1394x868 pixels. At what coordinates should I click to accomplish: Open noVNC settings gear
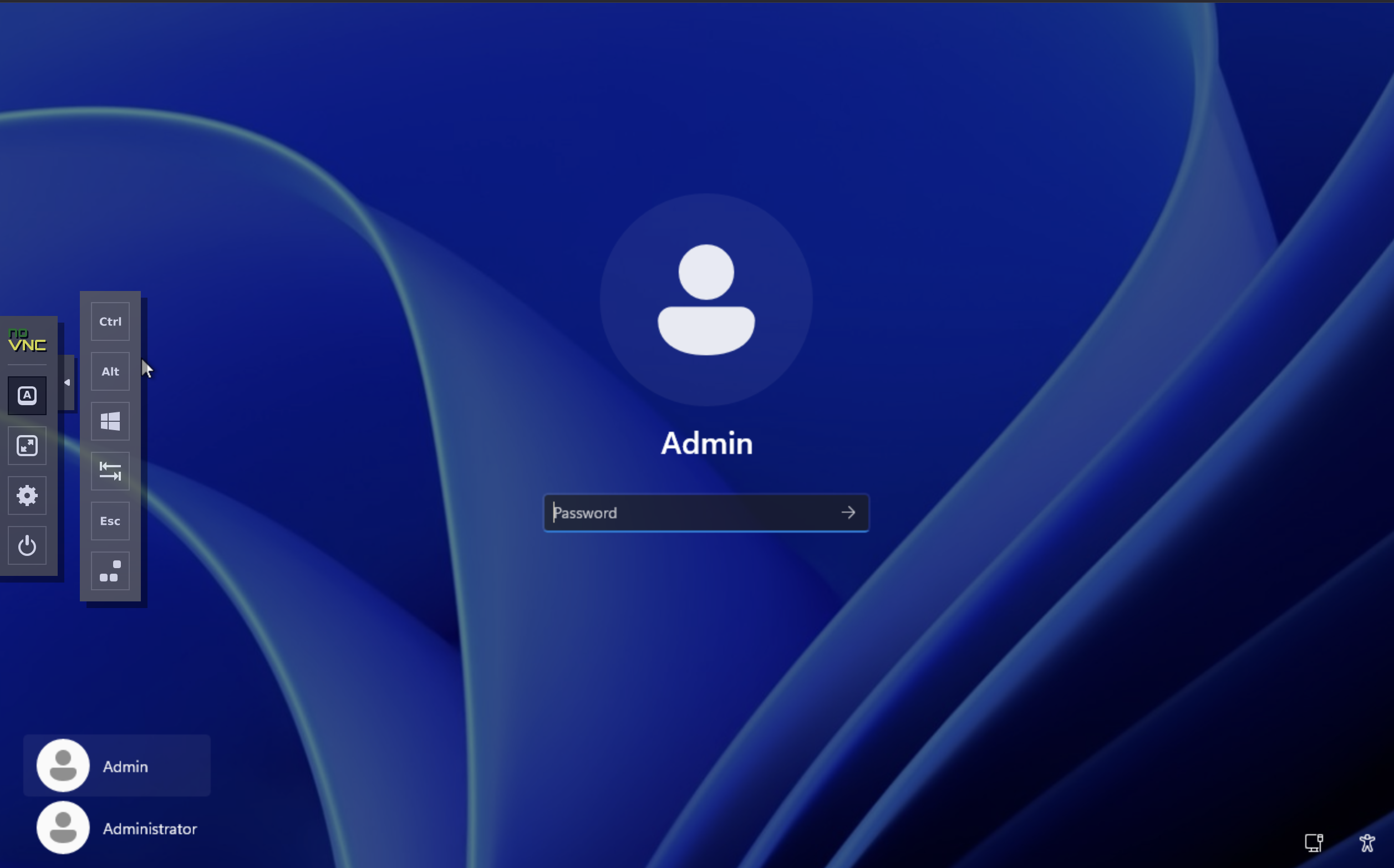coord(27,496)
